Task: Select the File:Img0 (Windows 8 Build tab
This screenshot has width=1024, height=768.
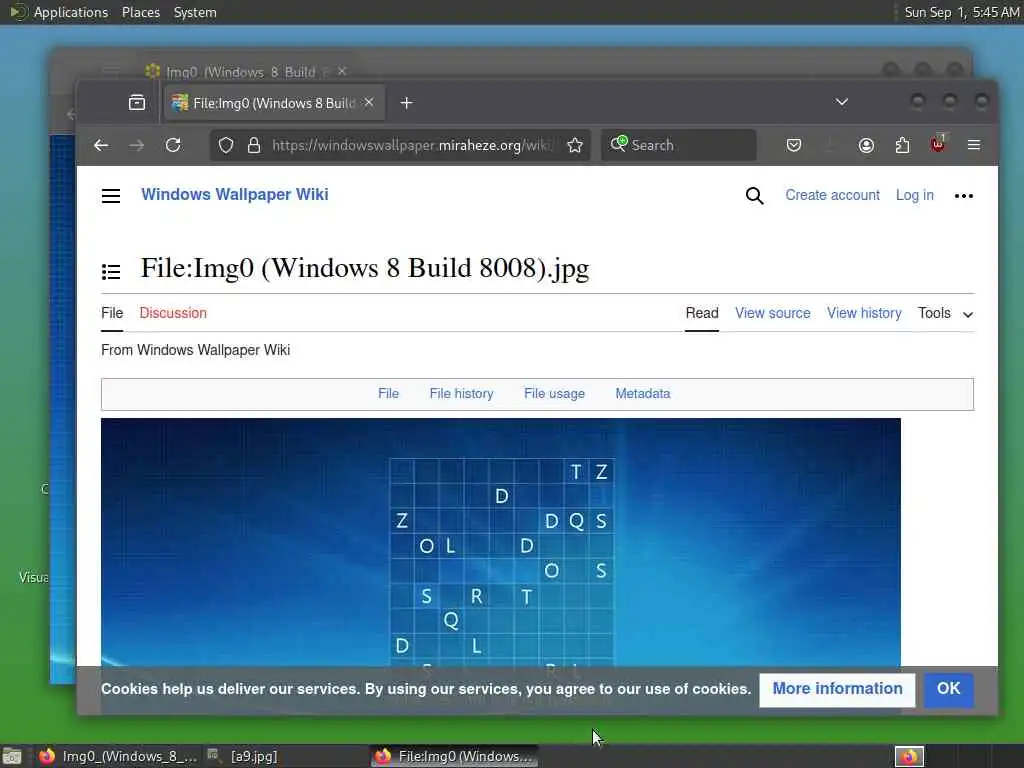Action: point(274,103)
